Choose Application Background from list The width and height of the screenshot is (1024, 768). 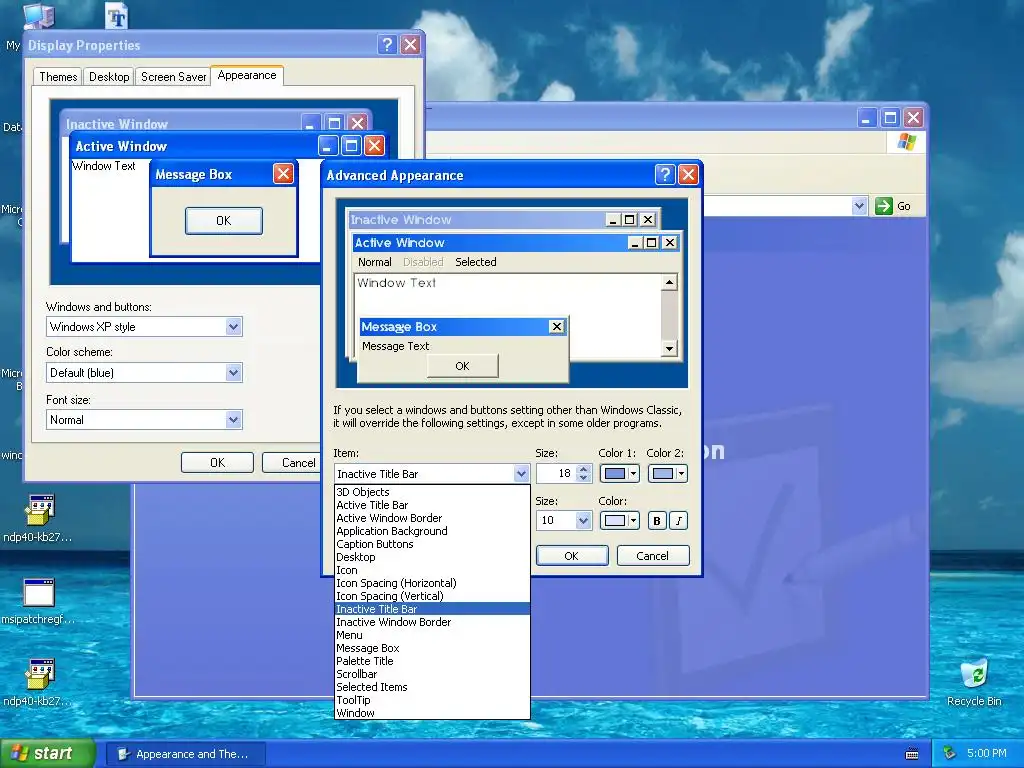(x=432, y=531)
